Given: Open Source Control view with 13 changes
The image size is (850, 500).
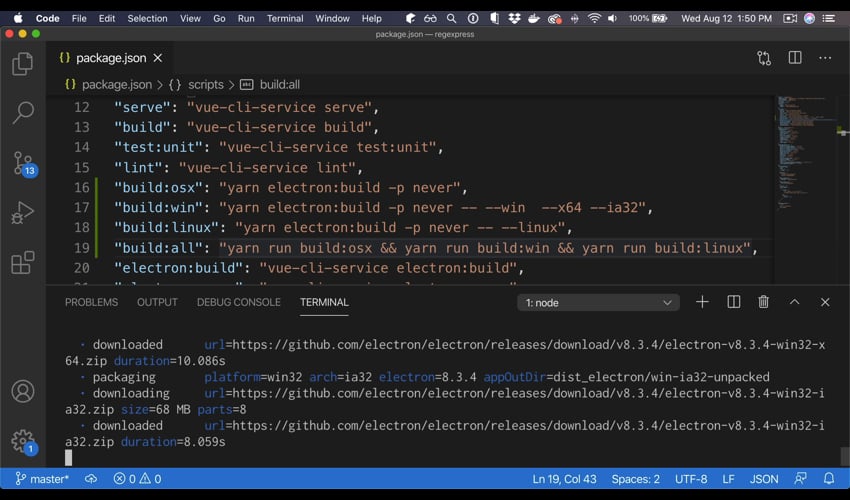Looking at the screenshot, I should 24,163.
